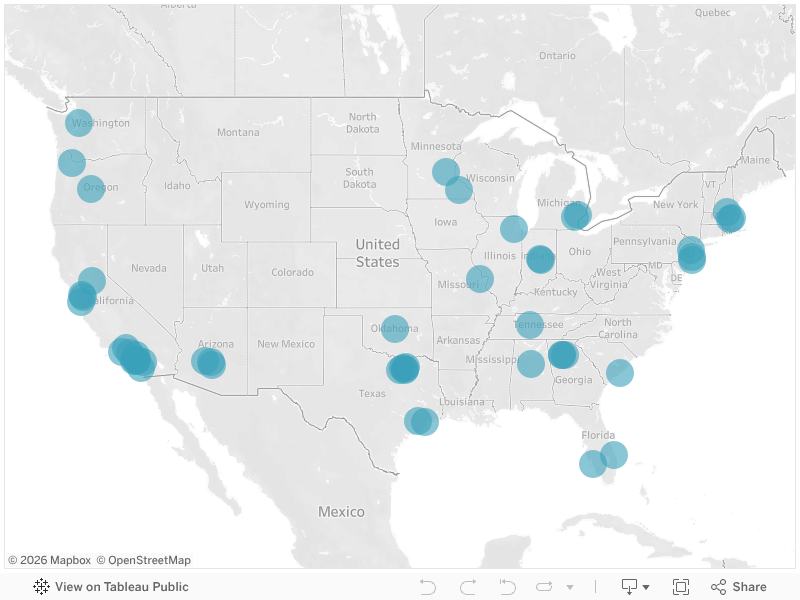Viewport: 800px width, 600px height.
Task: Click the Share button label
Action: (x=749, y=587)
